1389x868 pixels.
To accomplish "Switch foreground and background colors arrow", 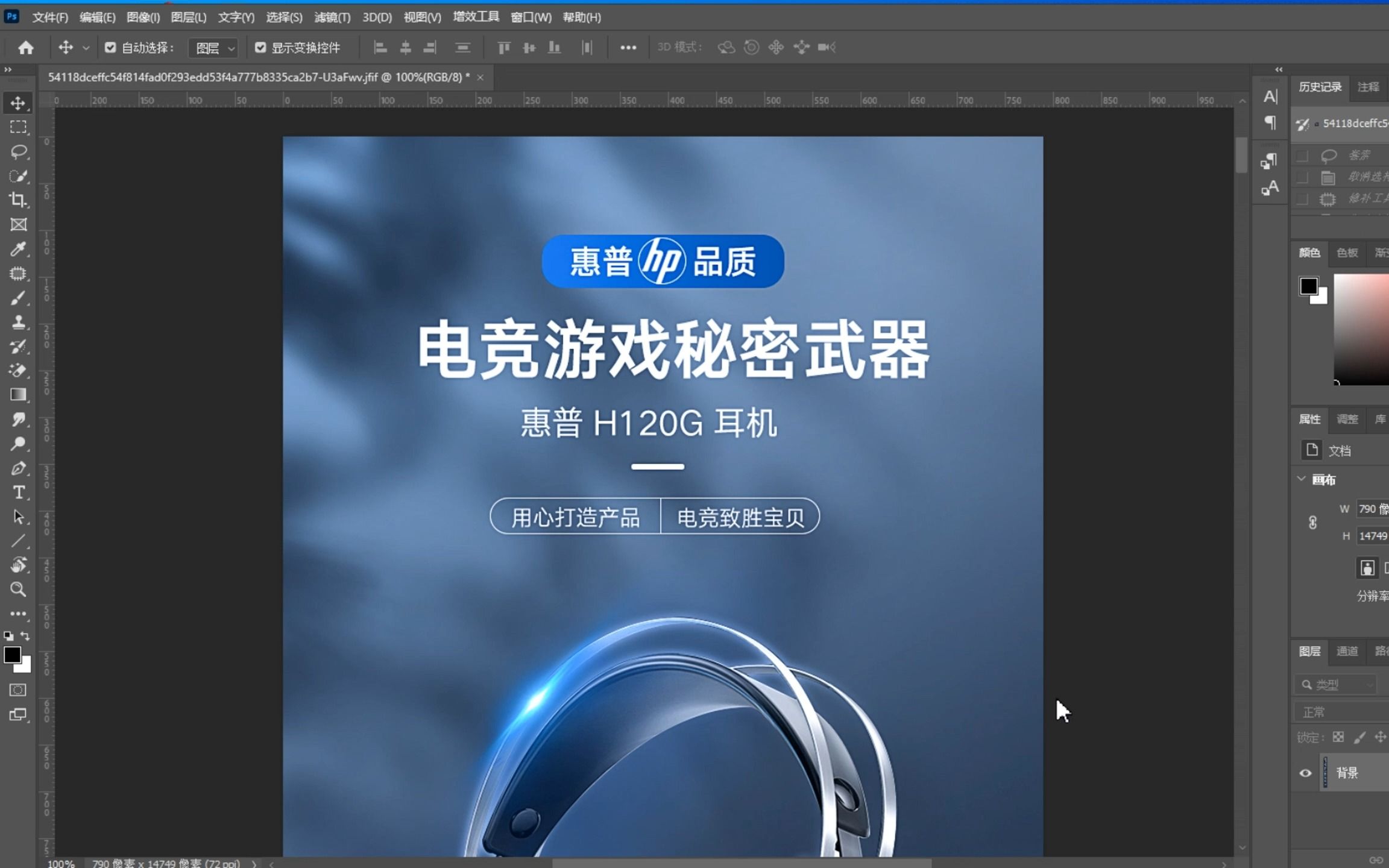I will point(25,636).
